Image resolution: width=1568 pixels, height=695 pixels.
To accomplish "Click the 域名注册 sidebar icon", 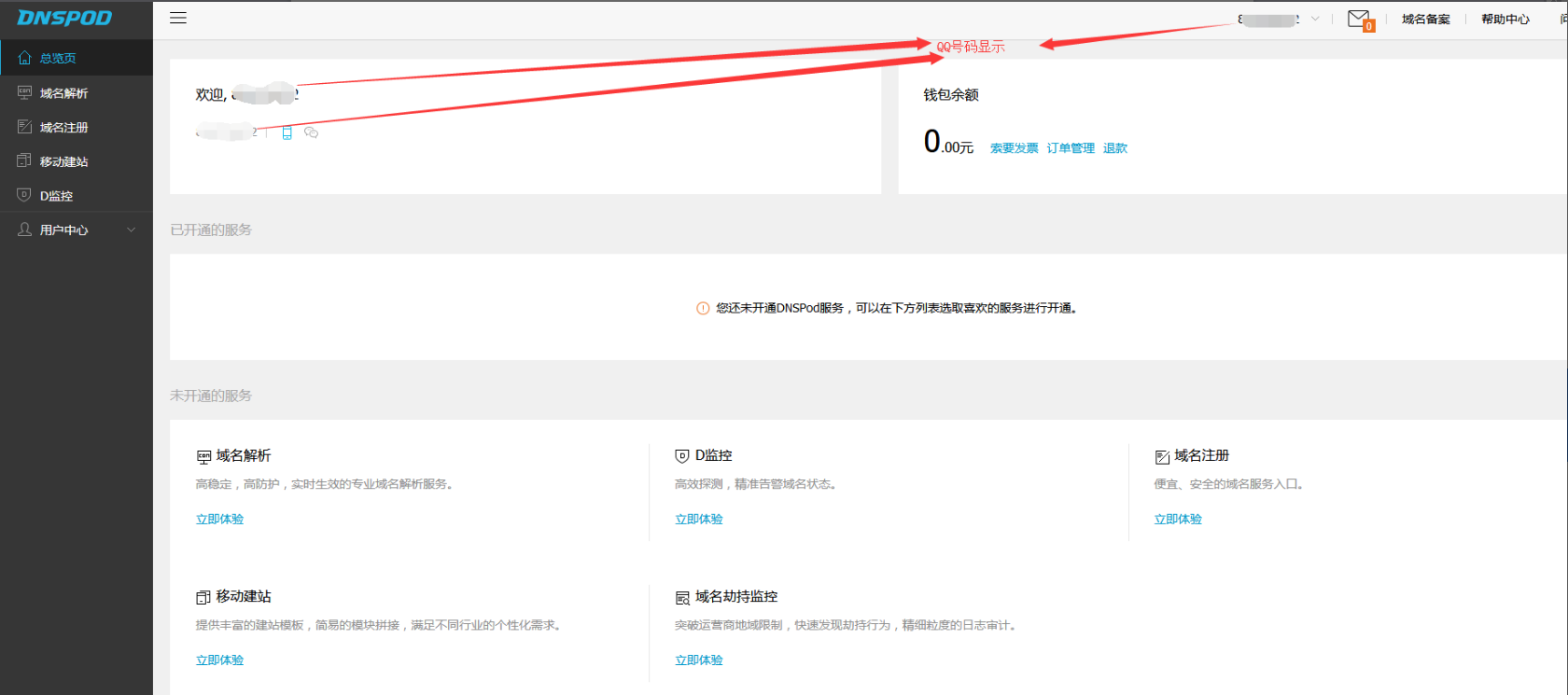I will (x=25, y=127).
